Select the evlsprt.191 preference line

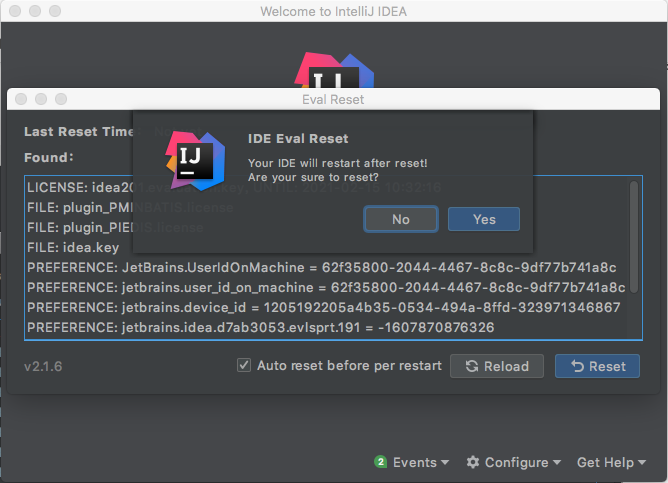(x=261, y=328)
